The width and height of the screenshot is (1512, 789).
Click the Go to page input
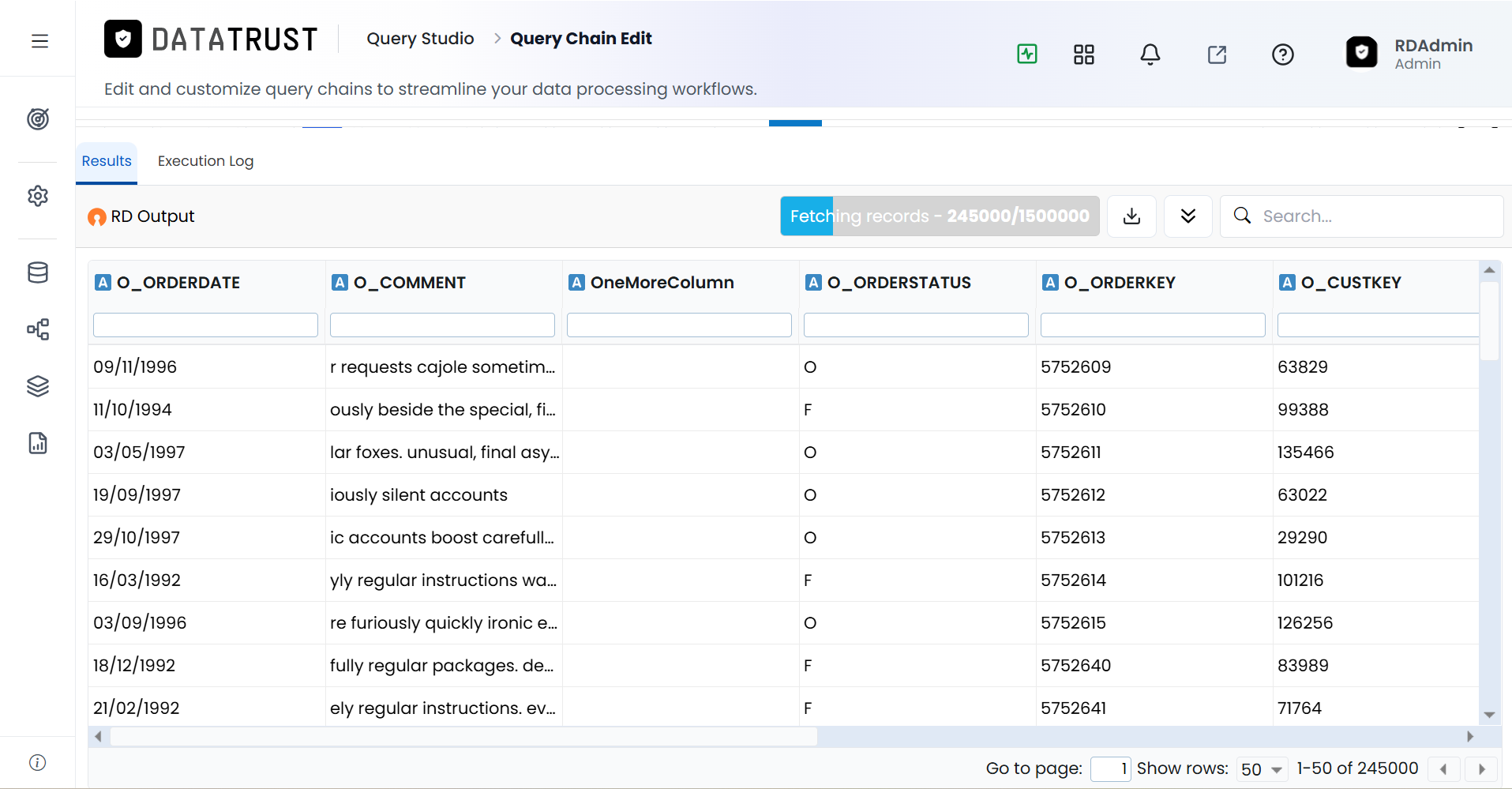coord(1110,769)
